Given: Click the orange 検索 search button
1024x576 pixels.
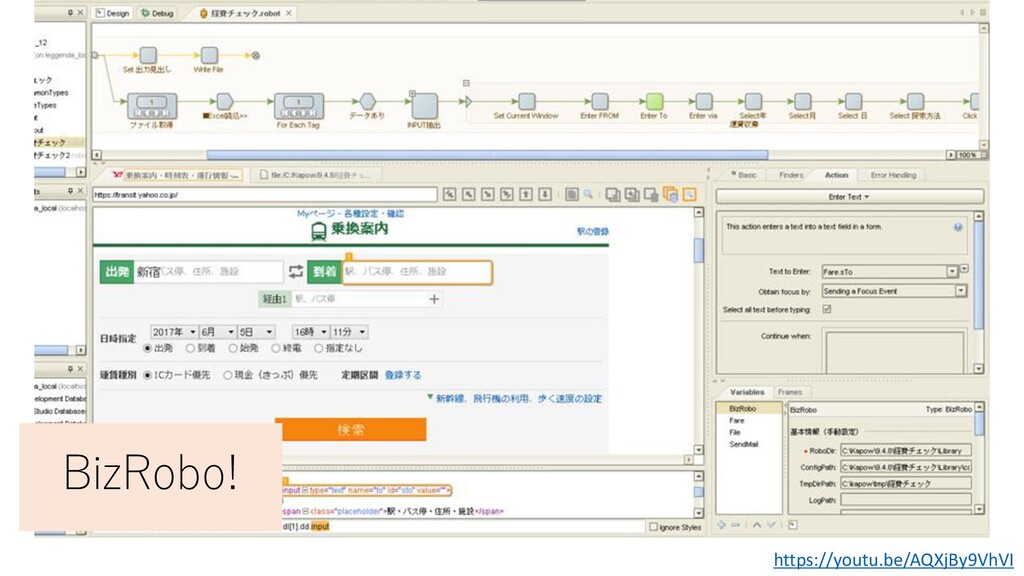Looking at the screenshot, I should click(351, 430).
